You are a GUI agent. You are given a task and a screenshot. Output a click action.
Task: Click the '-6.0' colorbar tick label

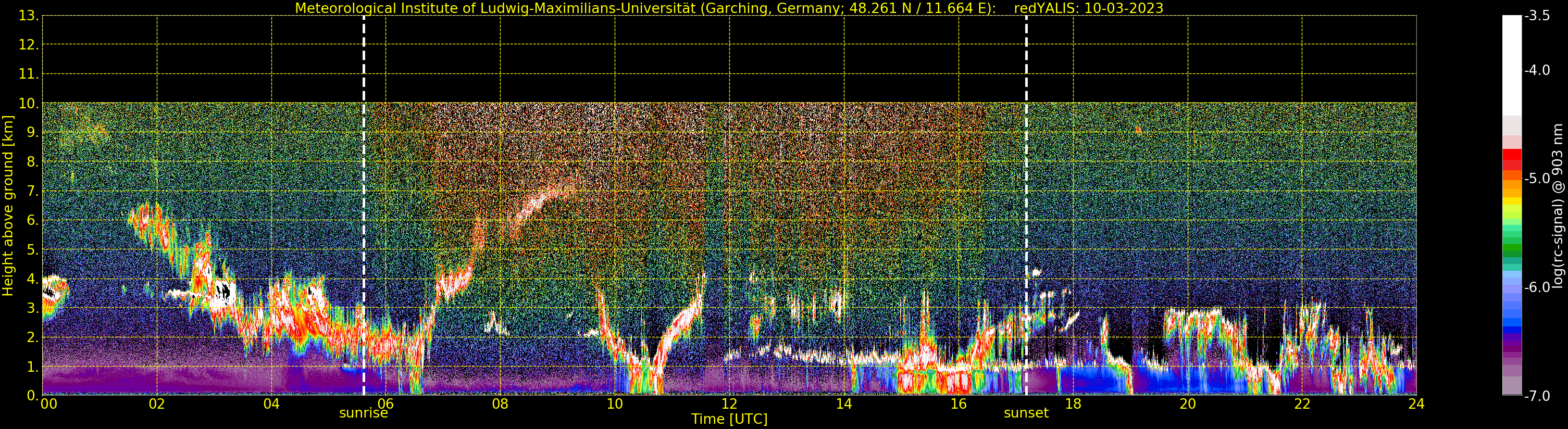point(1538,287)
